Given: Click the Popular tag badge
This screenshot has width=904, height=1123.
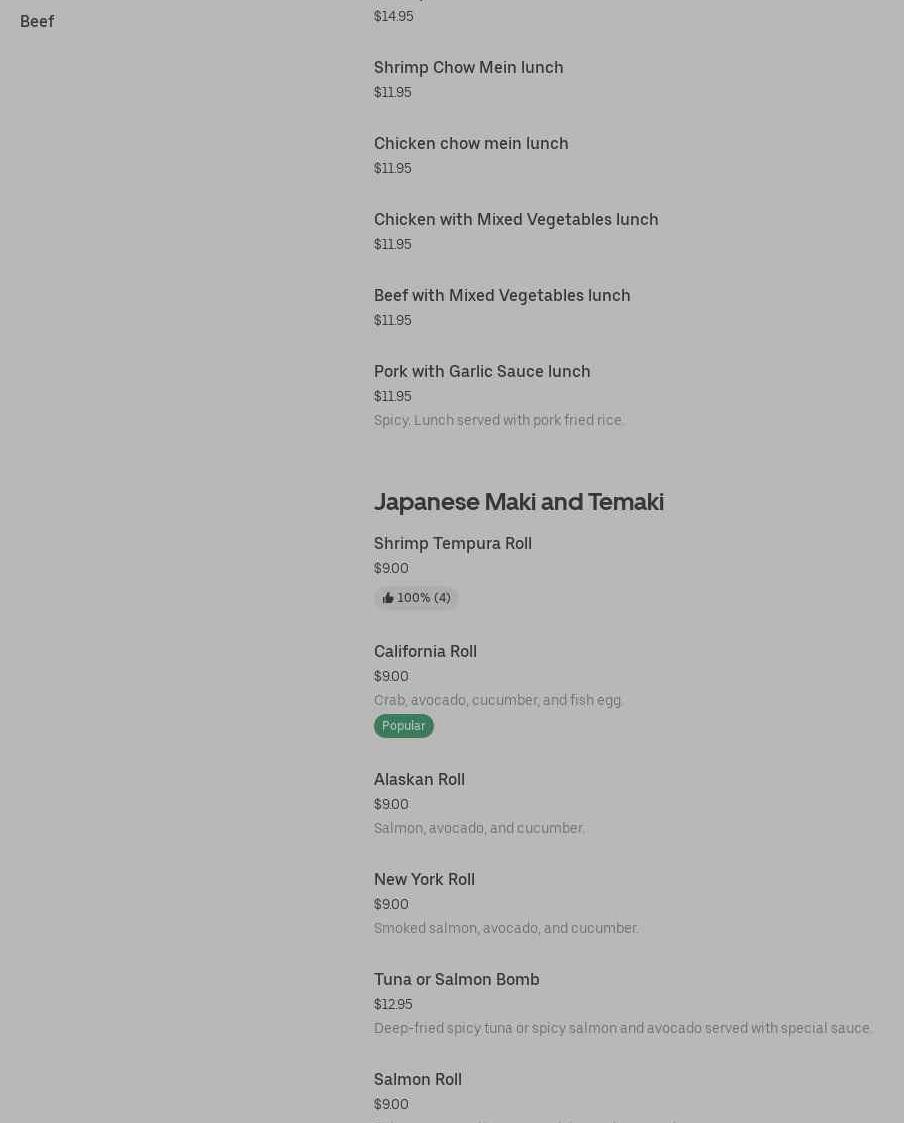Looking at the screenshot, I should tap(403, 726).
